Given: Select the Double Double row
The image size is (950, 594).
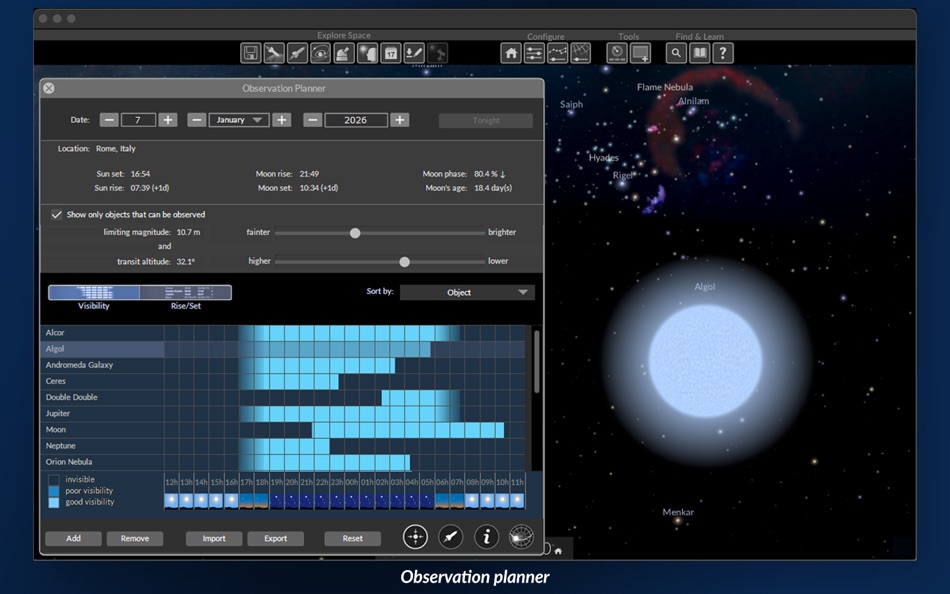Looking at the screenshot, I should [x=283, y=398].
